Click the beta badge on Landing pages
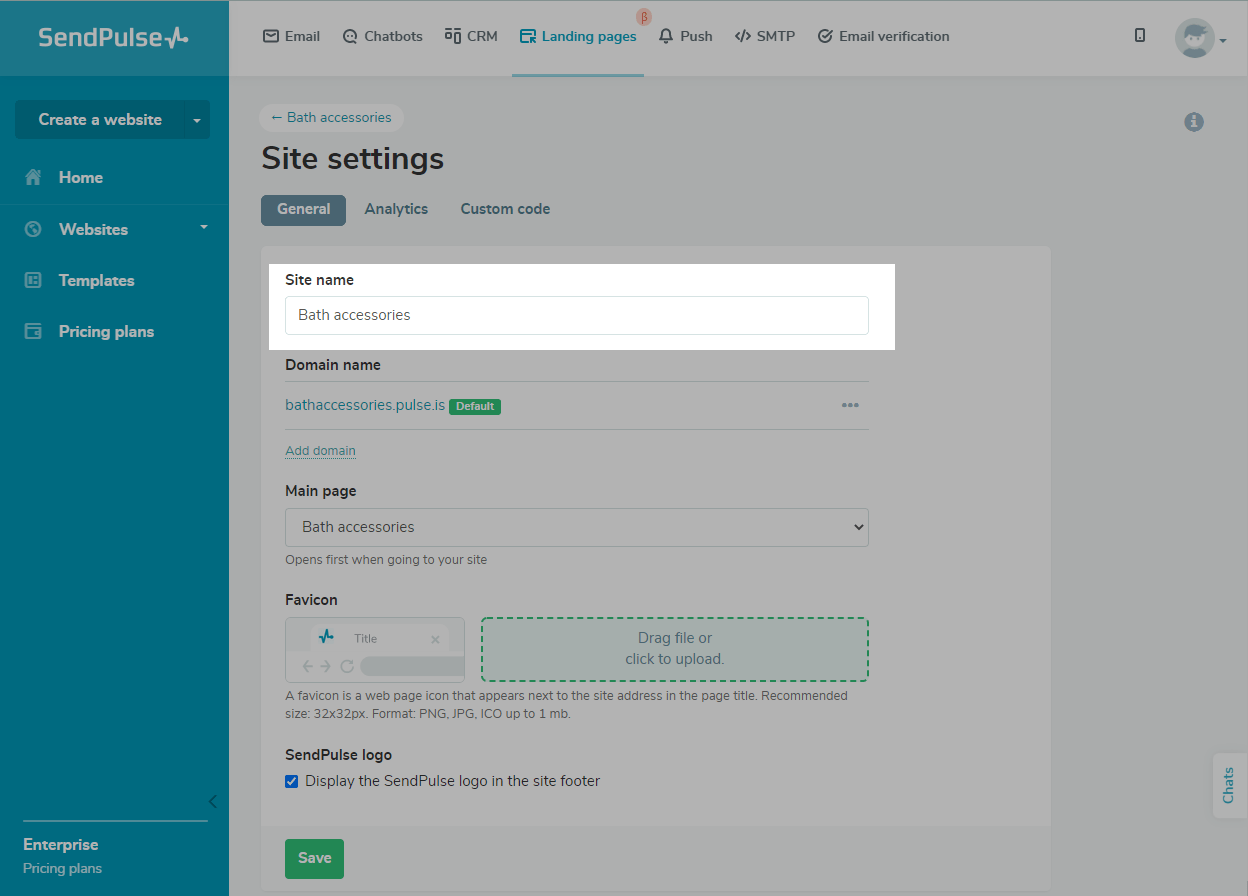 coord(644,16)
